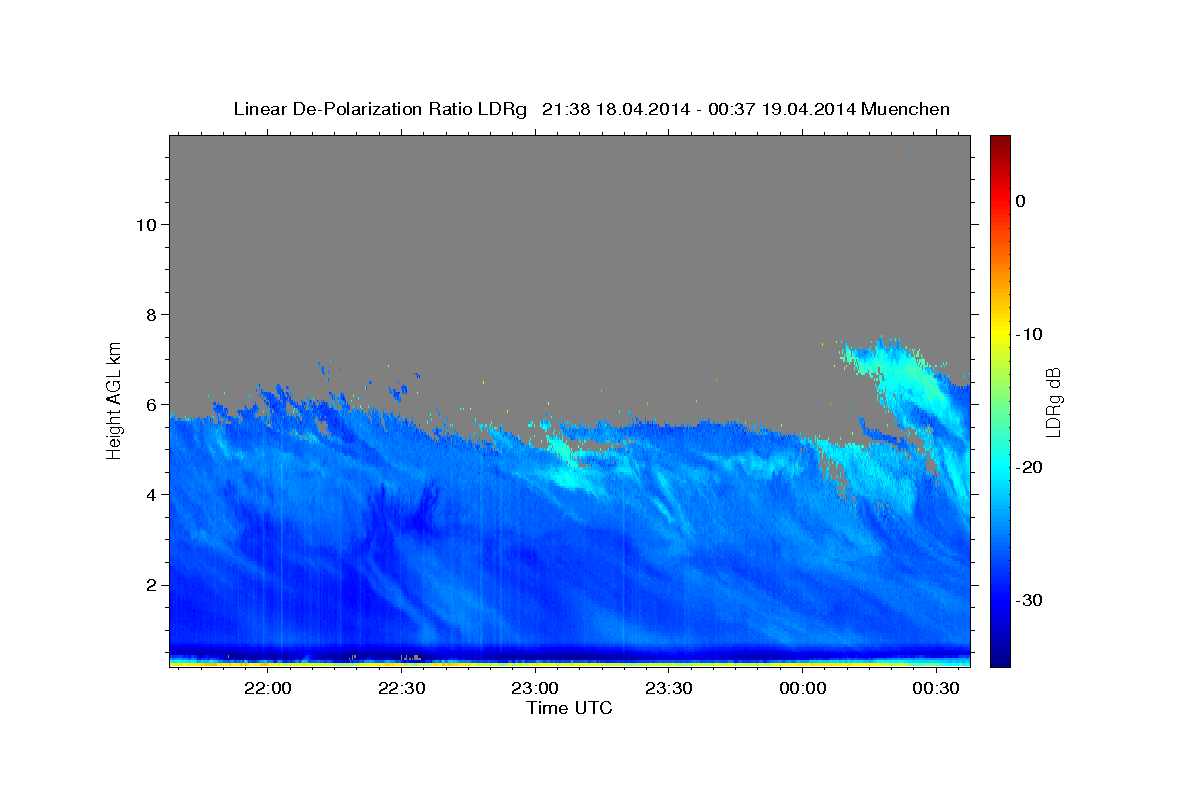1200x800 pixels.
Task: Click the height tick label 8
Action: pos(149,314)
